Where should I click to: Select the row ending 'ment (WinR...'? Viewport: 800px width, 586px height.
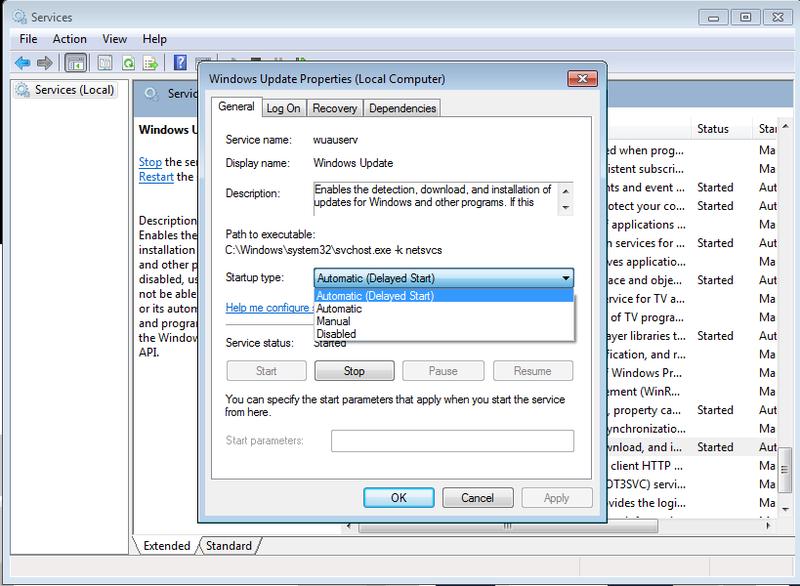[691, 392]
